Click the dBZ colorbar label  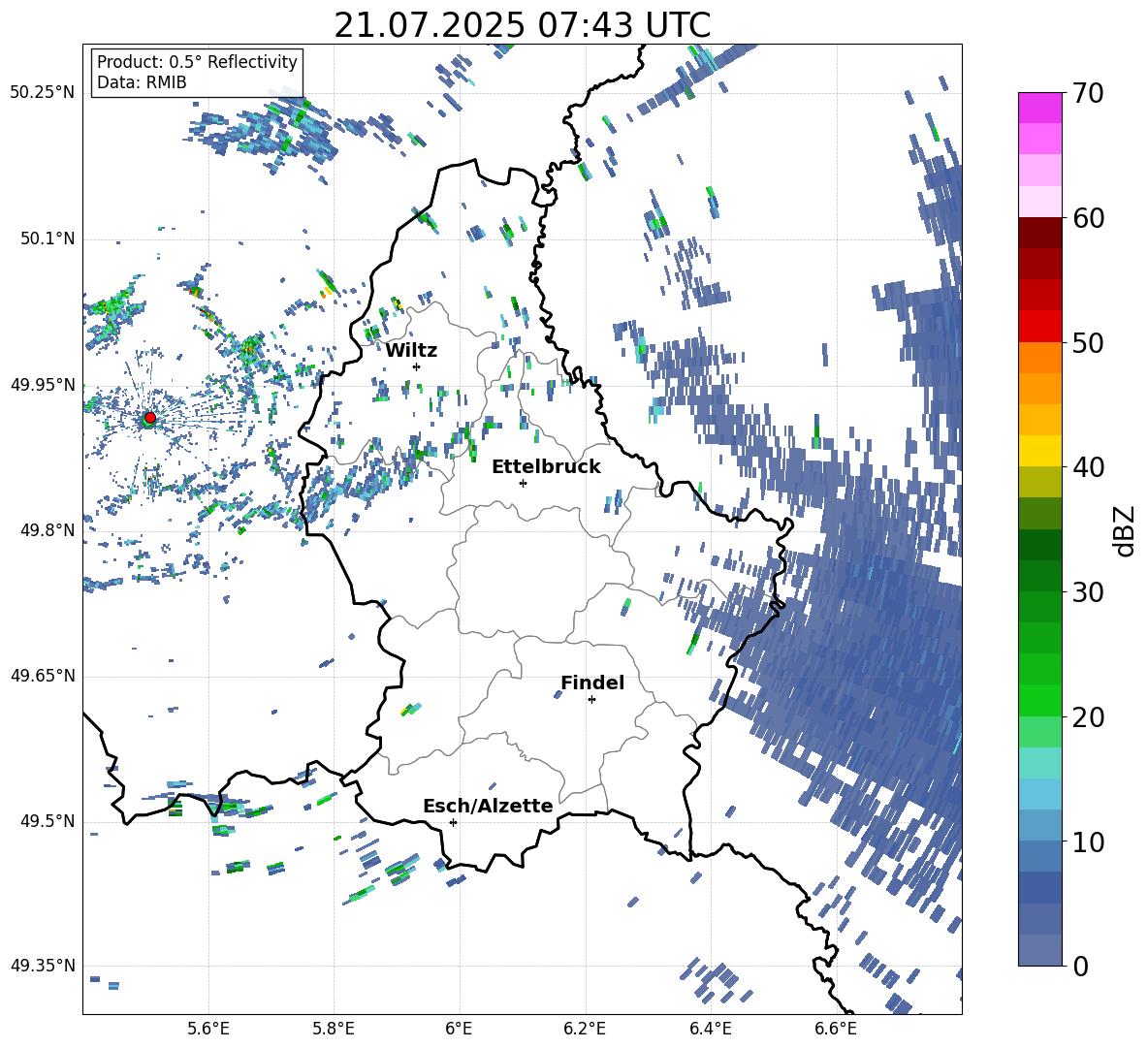1125,530
